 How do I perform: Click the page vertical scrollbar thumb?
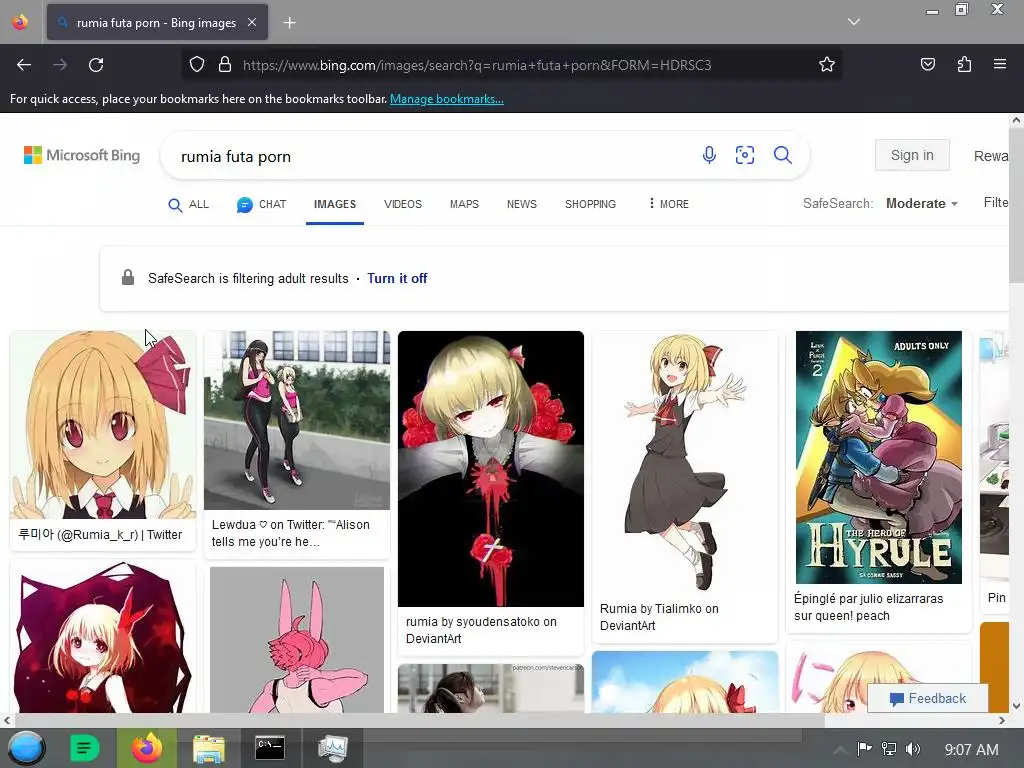coord(1016,206)
